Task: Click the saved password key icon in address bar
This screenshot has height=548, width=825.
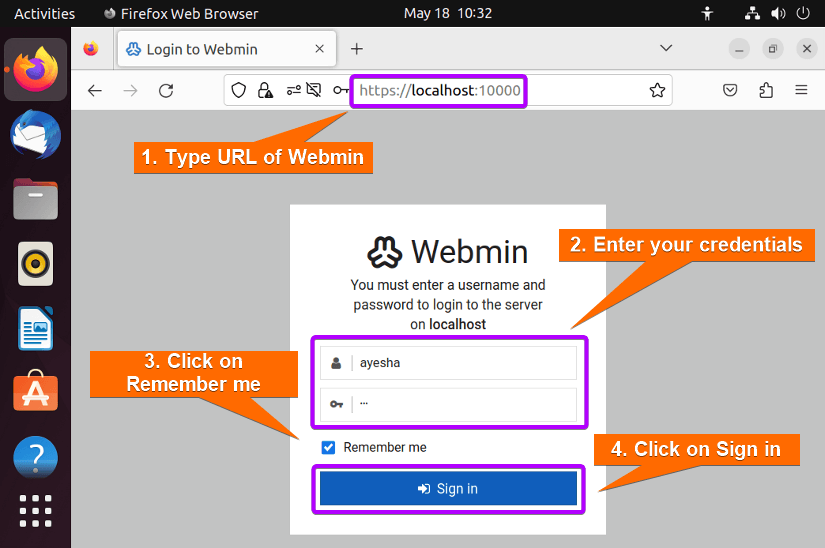Action: [x=341, y=90]
